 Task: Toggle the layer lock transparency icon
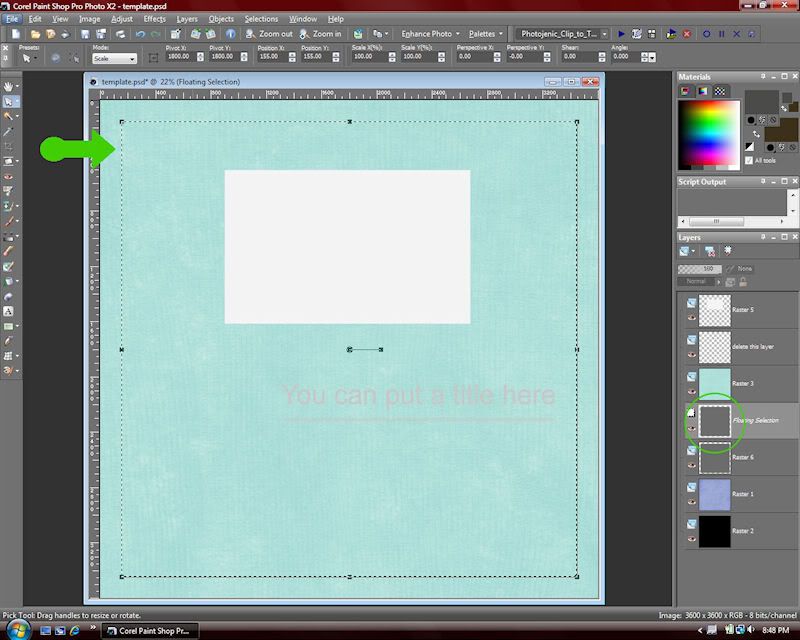point(743,282)
